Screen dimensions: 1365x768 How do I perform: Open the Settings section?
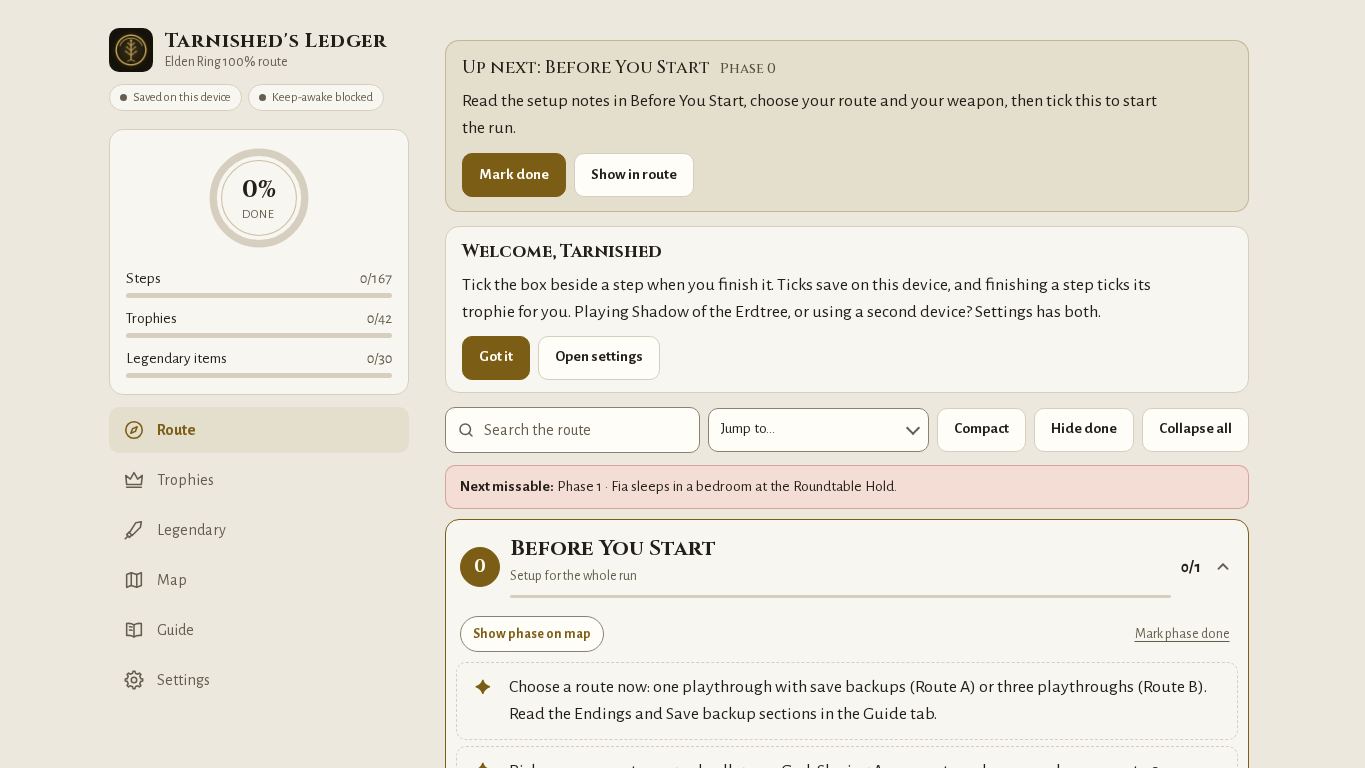(259, 680)
